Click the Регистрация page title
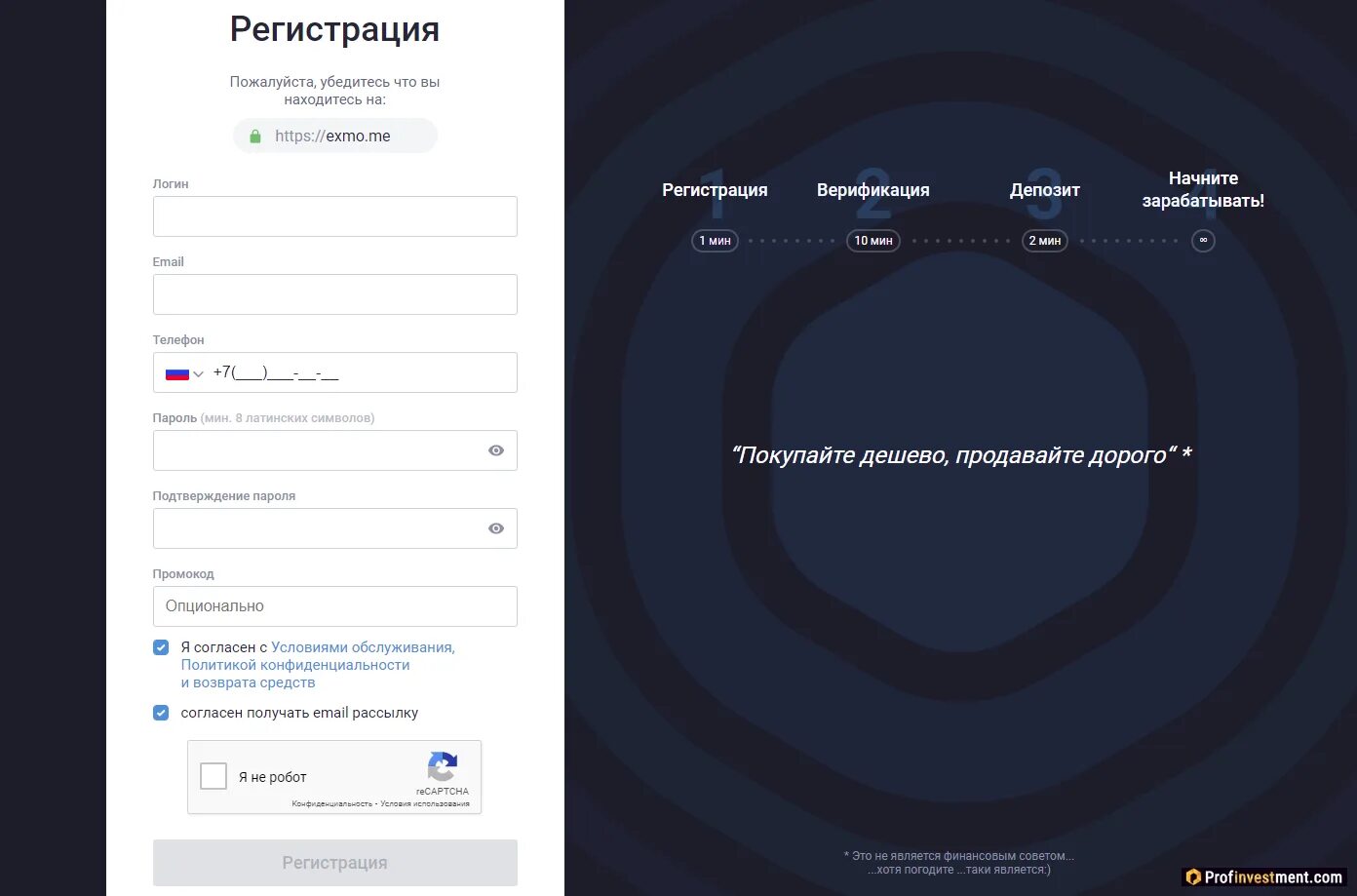This screenshot has width=1357, height=896. click(x=334, y=29)
